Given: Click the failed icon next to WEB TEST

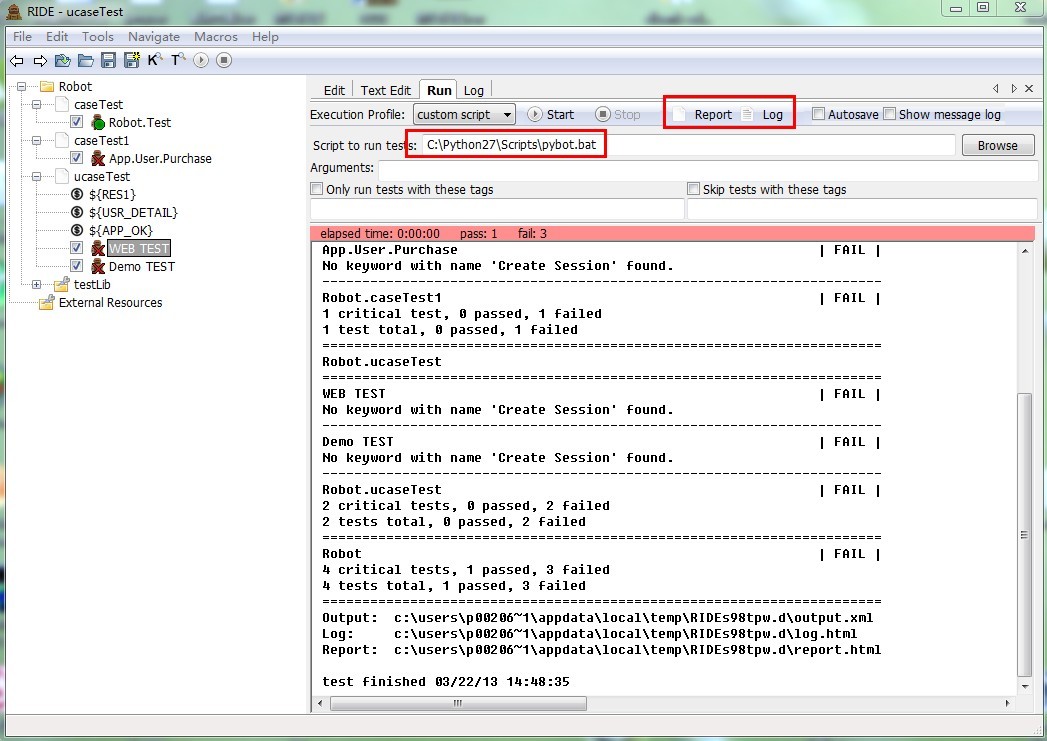Looking at the screenshot, I should point(98,248).
